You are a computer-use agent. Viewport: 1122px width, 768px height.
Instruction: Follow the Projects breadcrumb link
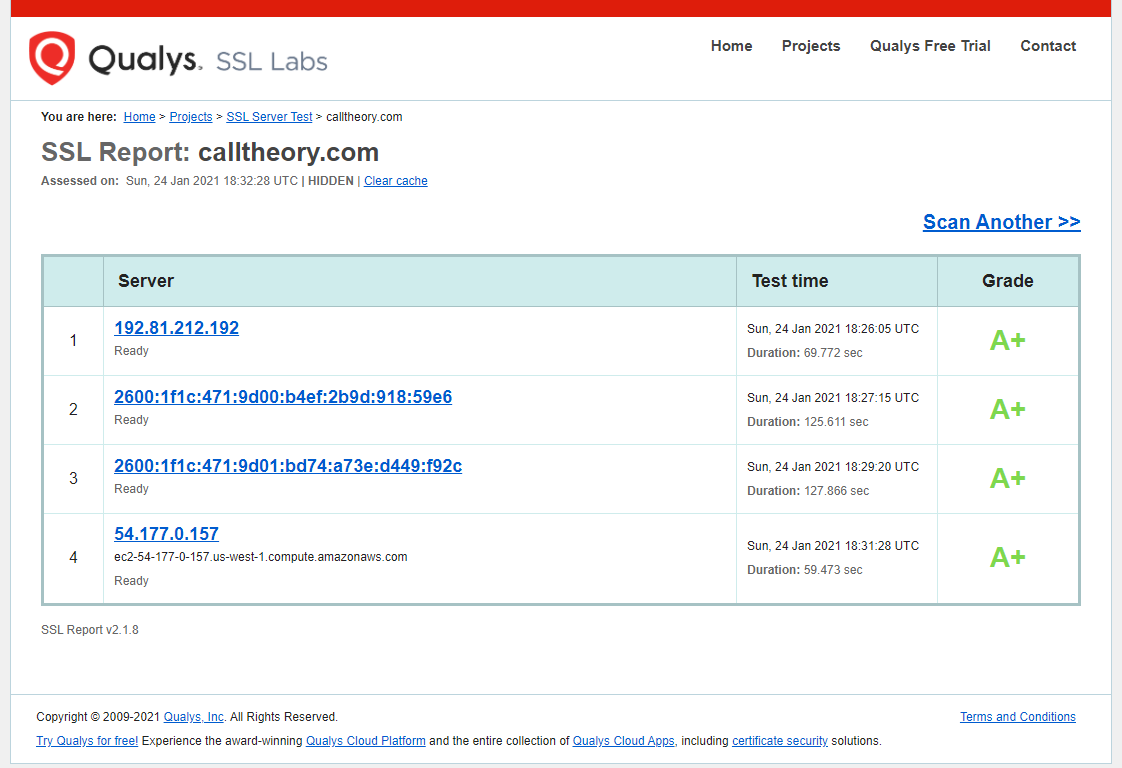pyautogui.click(x=191, y=117)
